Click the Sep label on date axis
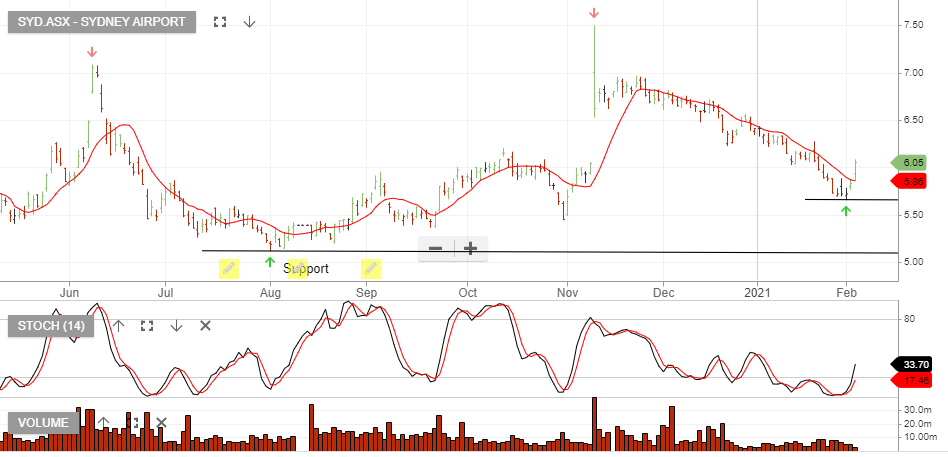The image size is (948, 457). (x=366, y=293)
